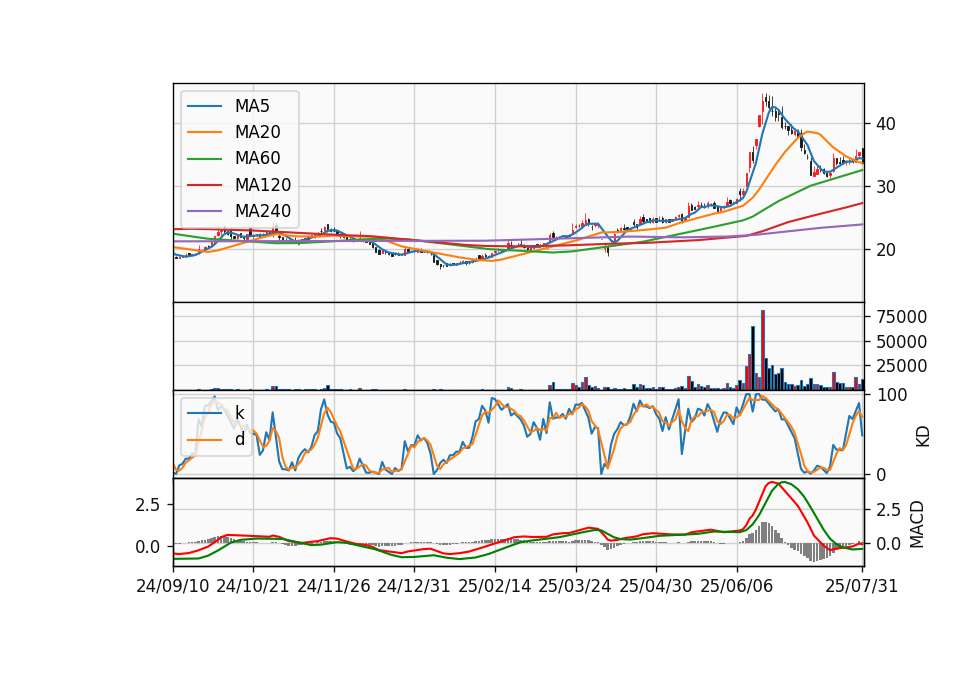Click the 25/02/14 date axis label

click(x=495, y=587)
